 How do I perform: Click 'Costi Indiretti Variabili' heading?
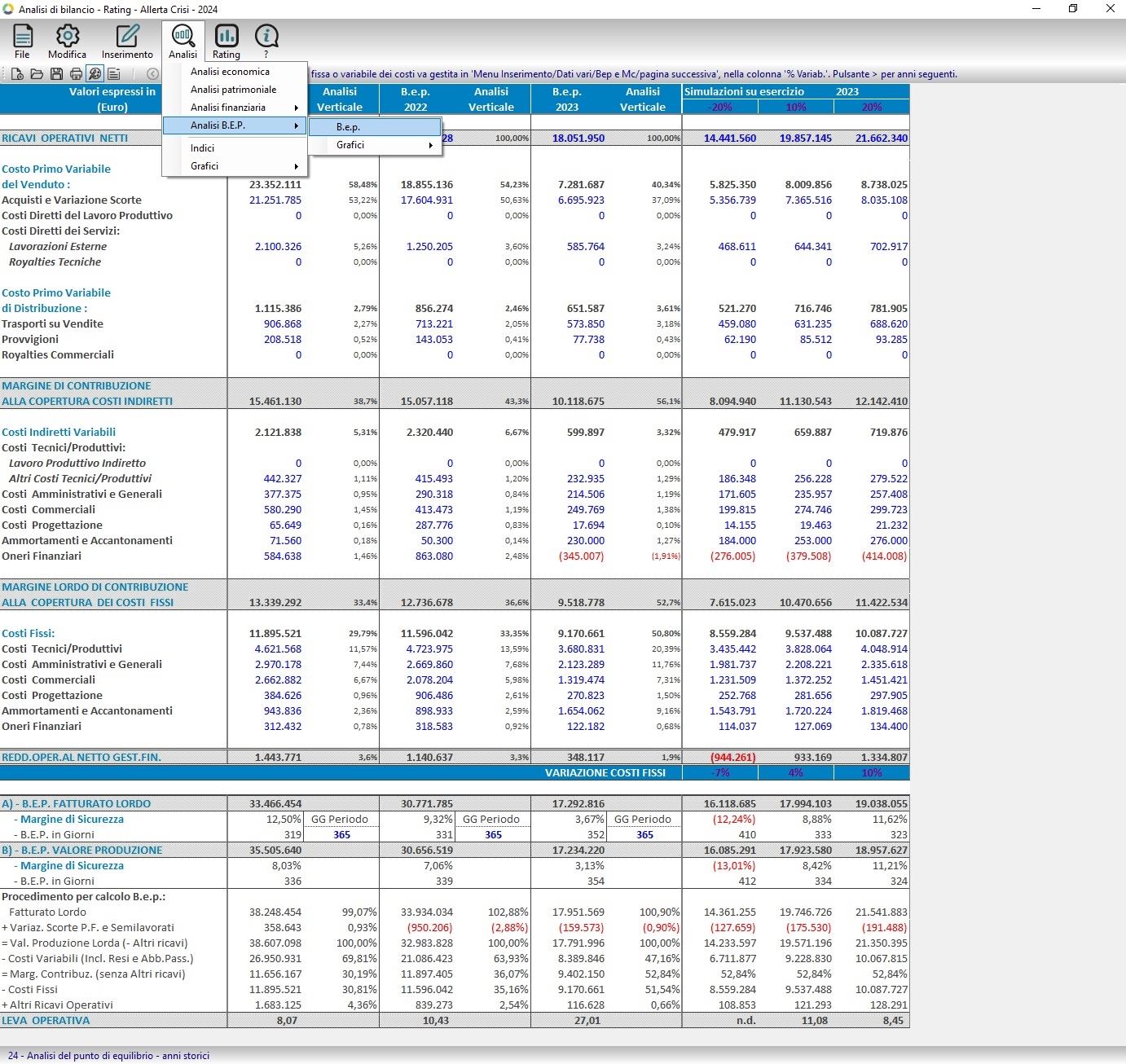(x=59, y=433)
